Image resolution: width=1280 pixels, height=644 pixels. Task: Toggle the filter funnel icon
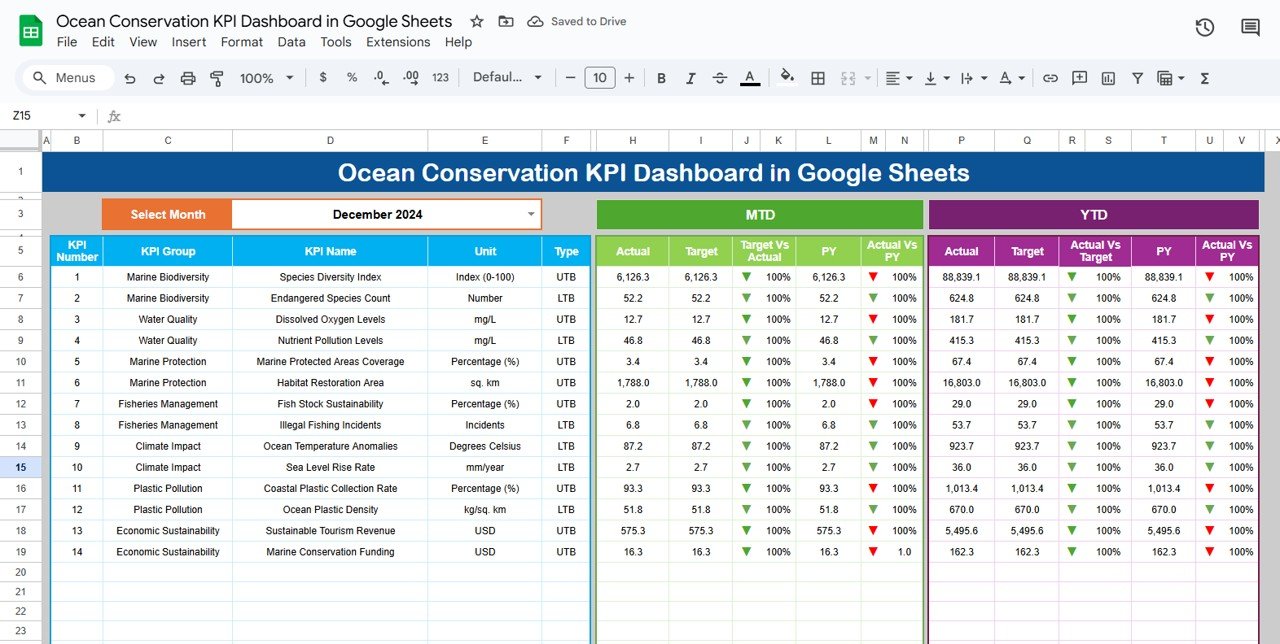click(x=1137, y=78)
